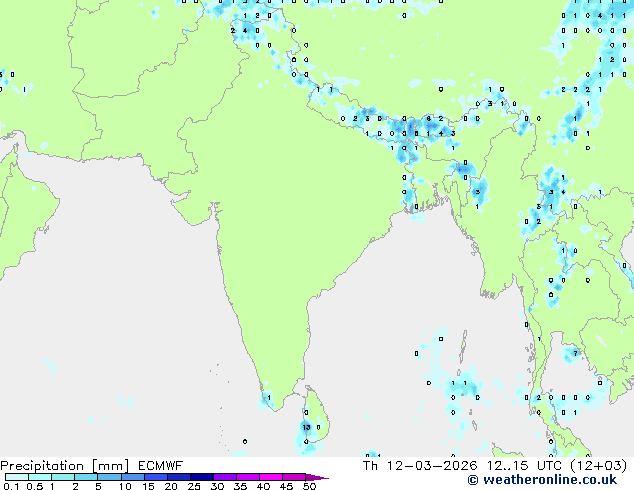Click the legend scale label '10'

coord(125,486)
